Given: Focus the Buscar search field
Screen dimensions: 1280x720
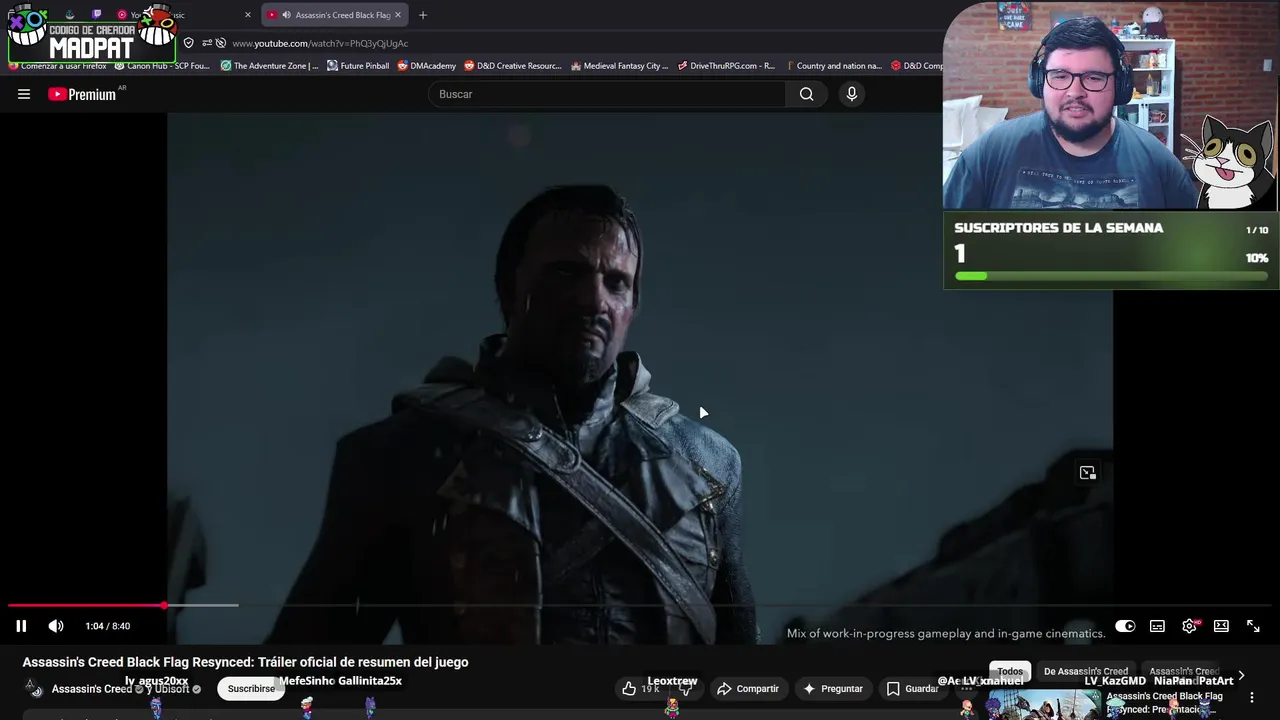Looking at the screenshot, I should [607, 94].
